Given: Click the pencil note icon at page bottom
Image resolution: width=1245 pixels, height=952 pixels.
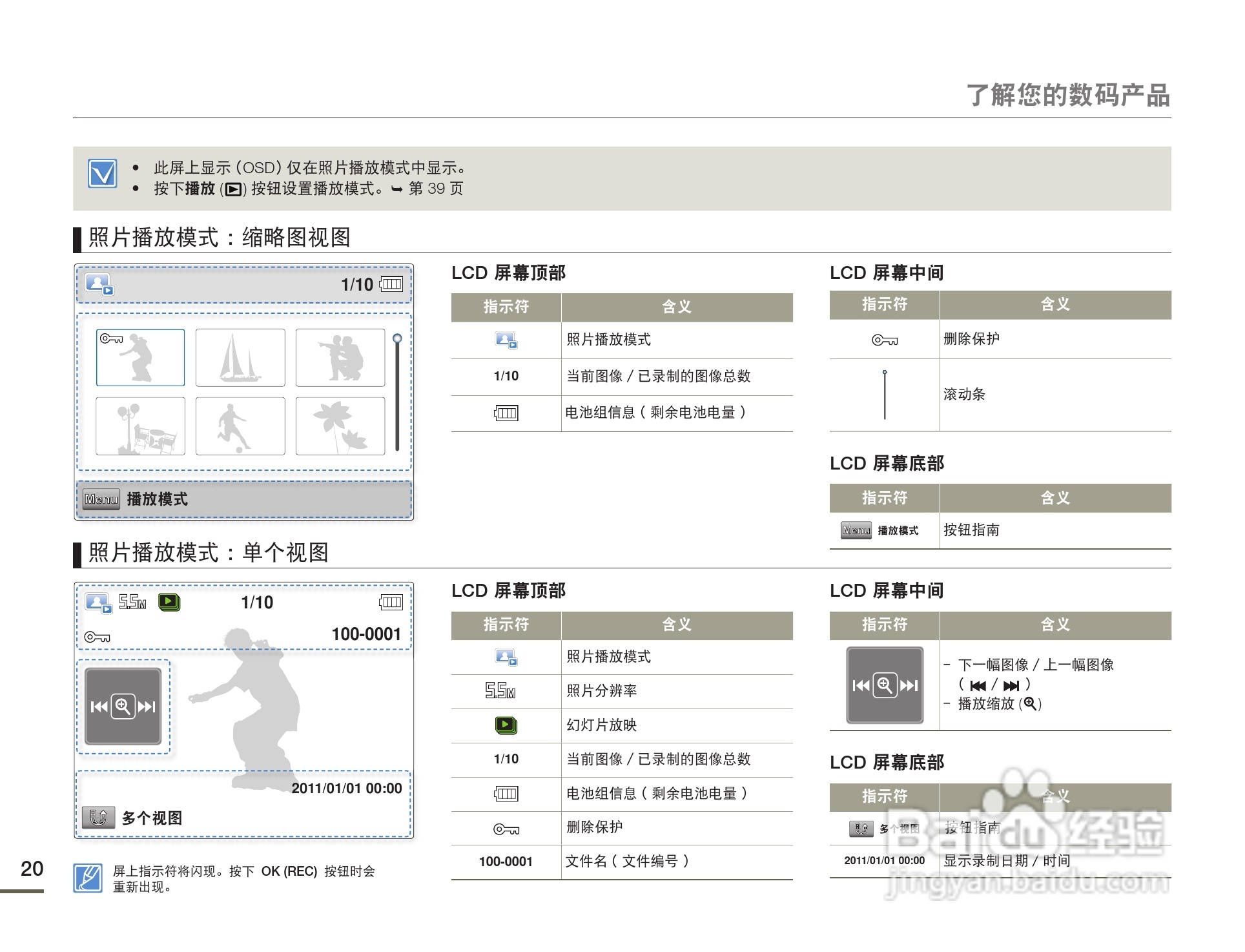Looking at the screenshot, I should tap(88, 878).
